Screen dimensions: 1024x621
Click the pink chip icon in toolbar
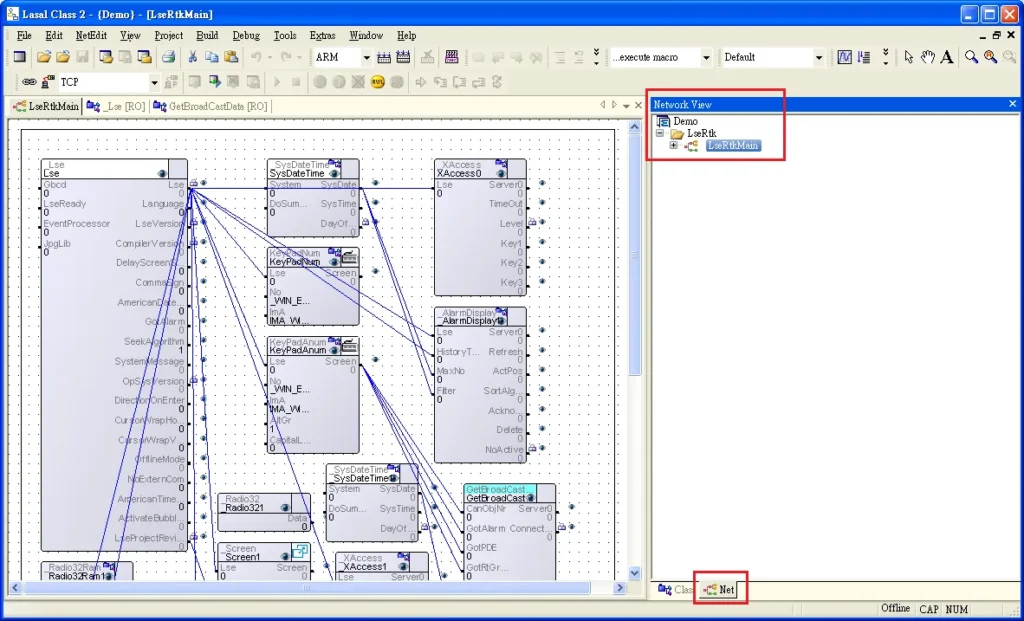click(x=451, y=57)
